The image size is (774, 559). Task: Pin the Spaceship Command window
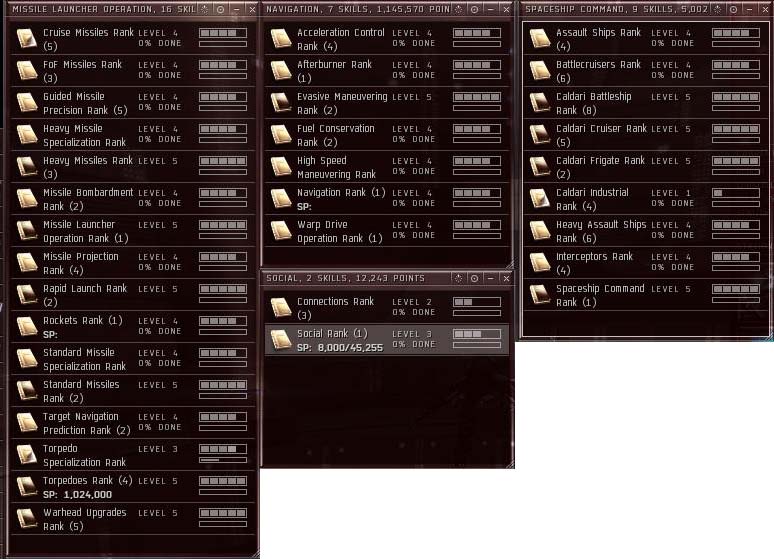(734, 9)
